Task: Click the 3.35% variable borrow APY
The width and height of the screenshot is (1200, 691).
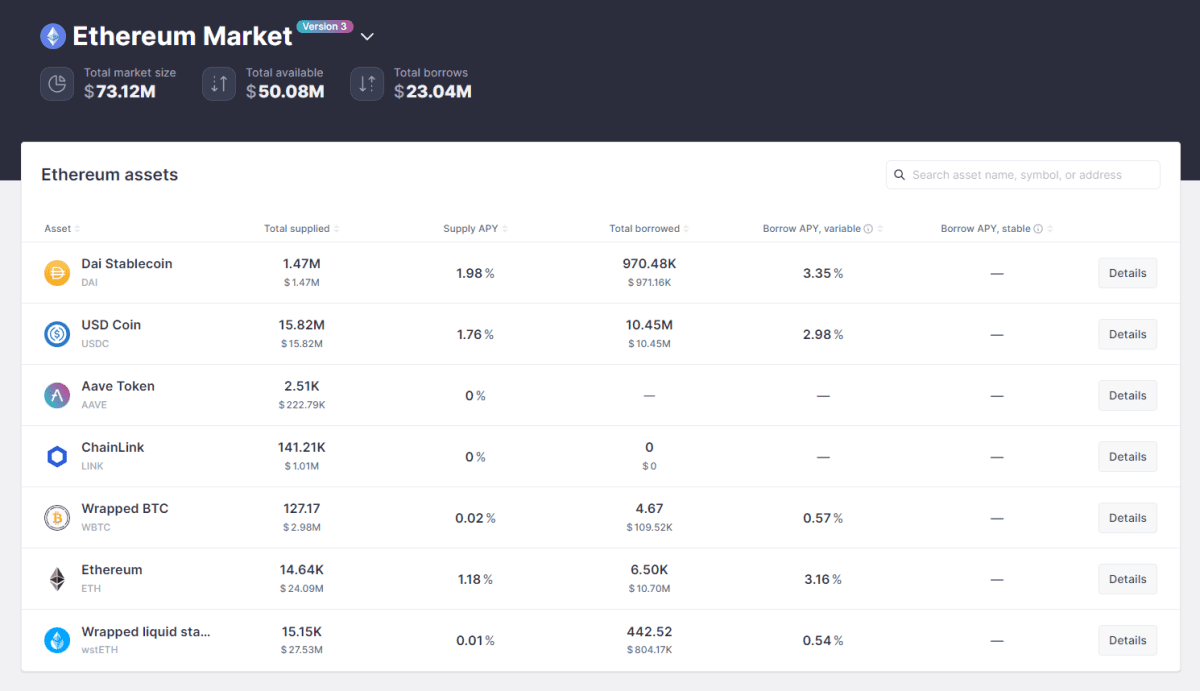Action: (823, 273)
